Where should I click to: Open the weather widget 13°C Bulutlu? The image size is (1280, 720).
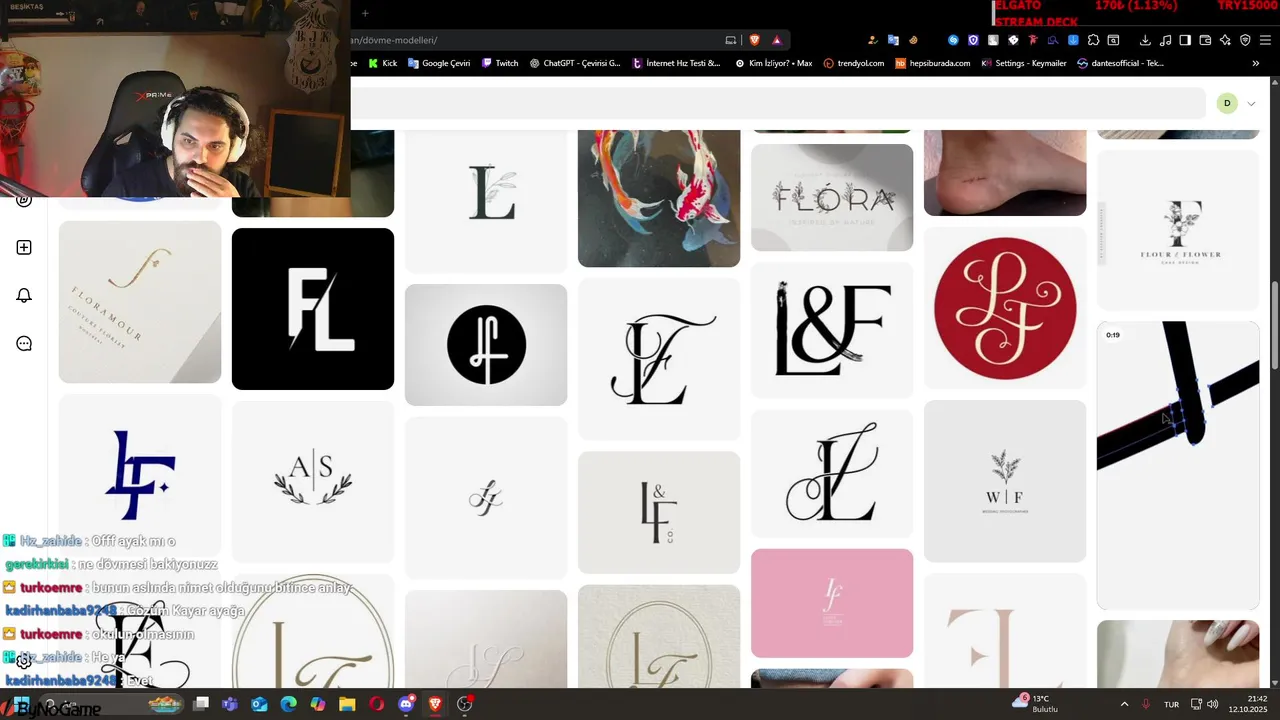click(x=1036, y=703)
